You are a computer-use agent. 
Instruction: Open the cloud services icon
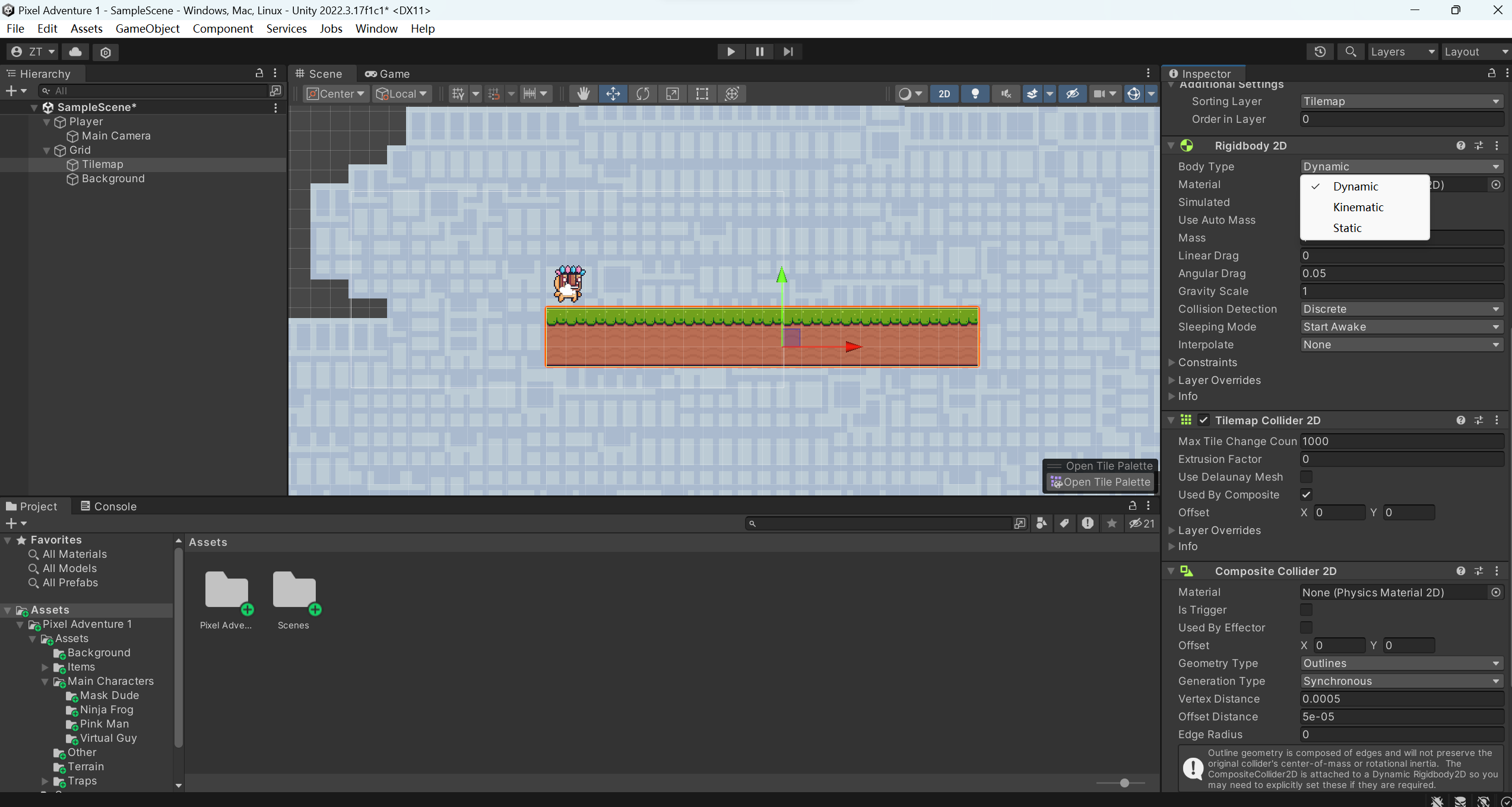coord(75,52)
